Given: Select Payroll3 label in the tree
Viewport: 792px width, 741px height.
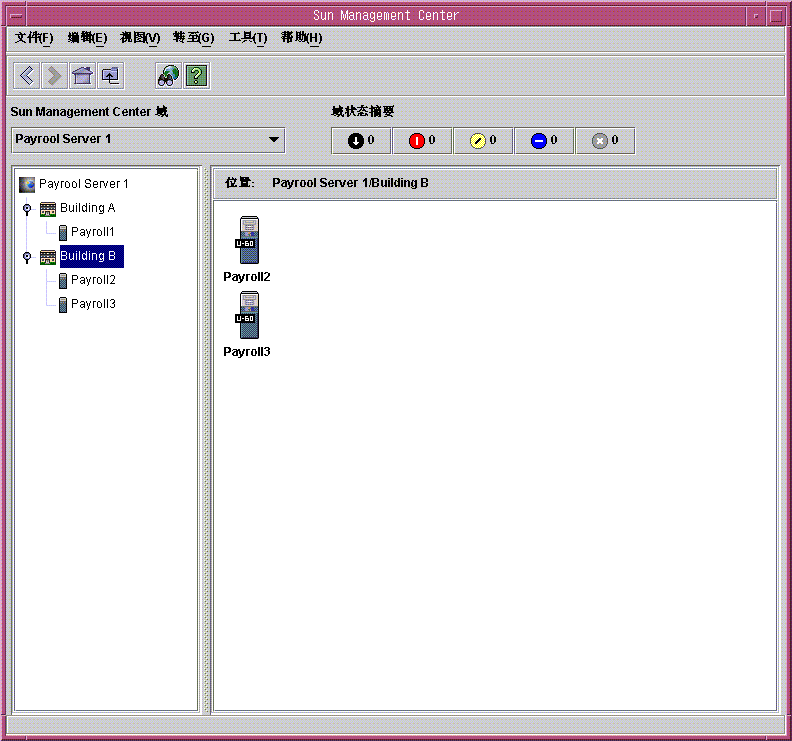Looking at the screenshot, I should pyautogui.click(x=93, y=304).
